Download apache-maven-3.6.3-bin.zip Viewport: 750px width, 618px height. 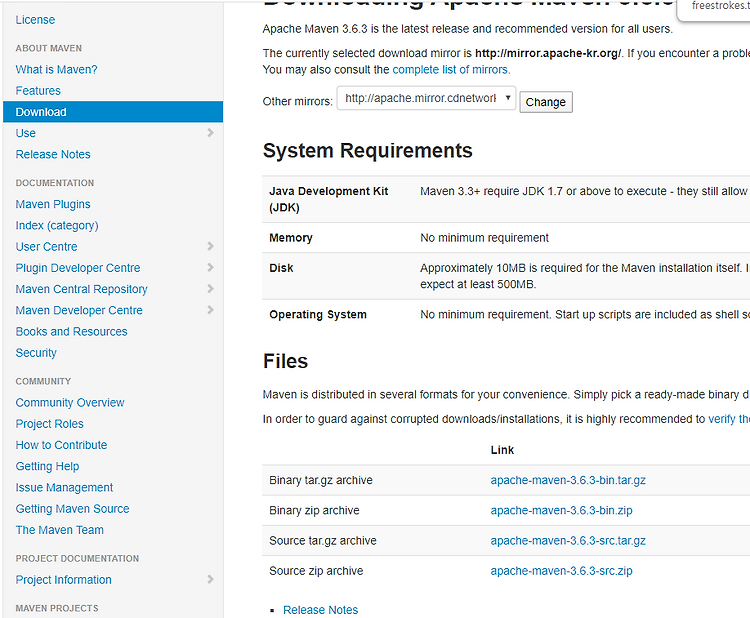[x=561, y=510]
